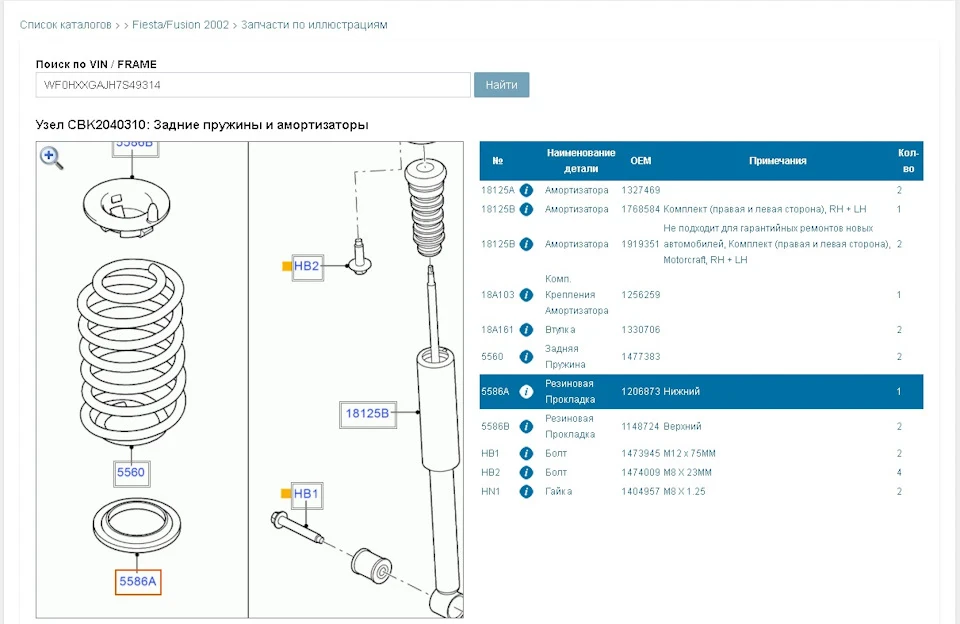The image size is (960, 624).
Task: Select the 18125B callout on the diagram
Action: pyautogui.click(x=367, y=413)
